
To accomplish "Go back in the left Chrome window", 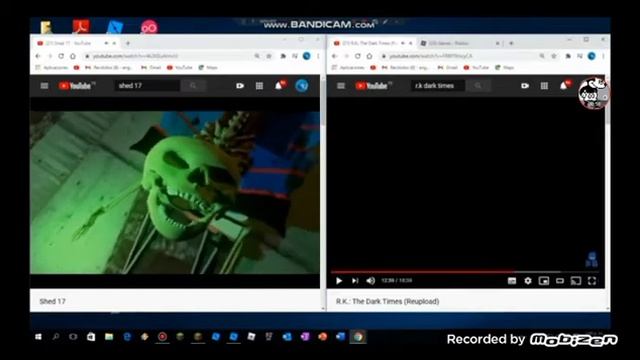I will (x=38, y=56).
